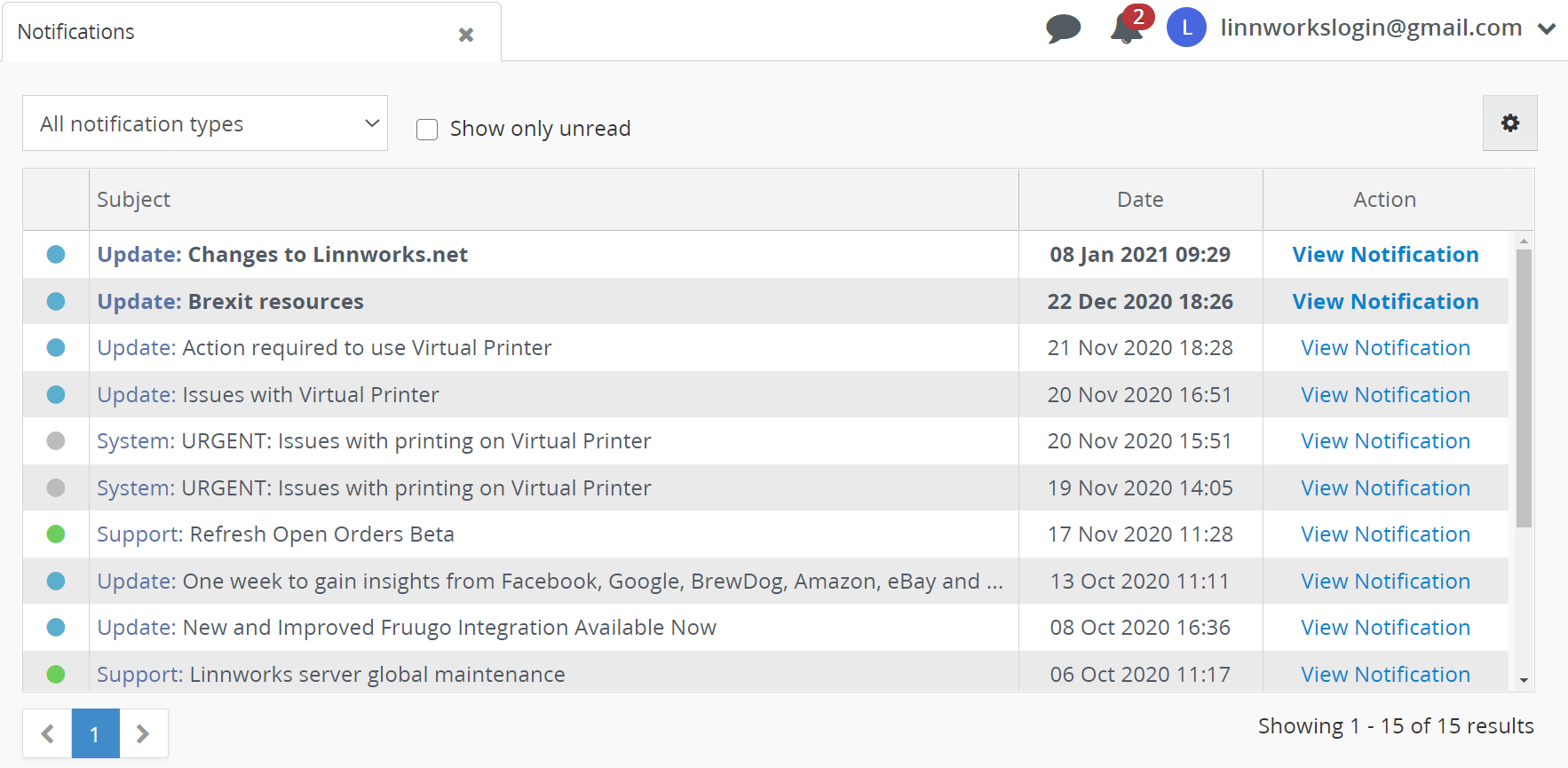Open 'Update: Changes to Linnworks.net' subject
Viewport: 1568px width, 768px height.
(x=282, y=255)
